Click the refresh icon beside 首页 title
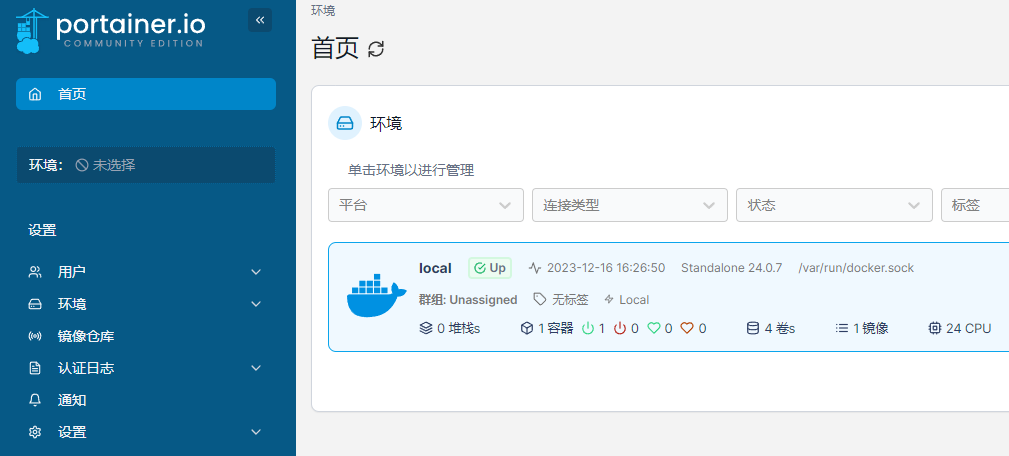 coord(376,49)
